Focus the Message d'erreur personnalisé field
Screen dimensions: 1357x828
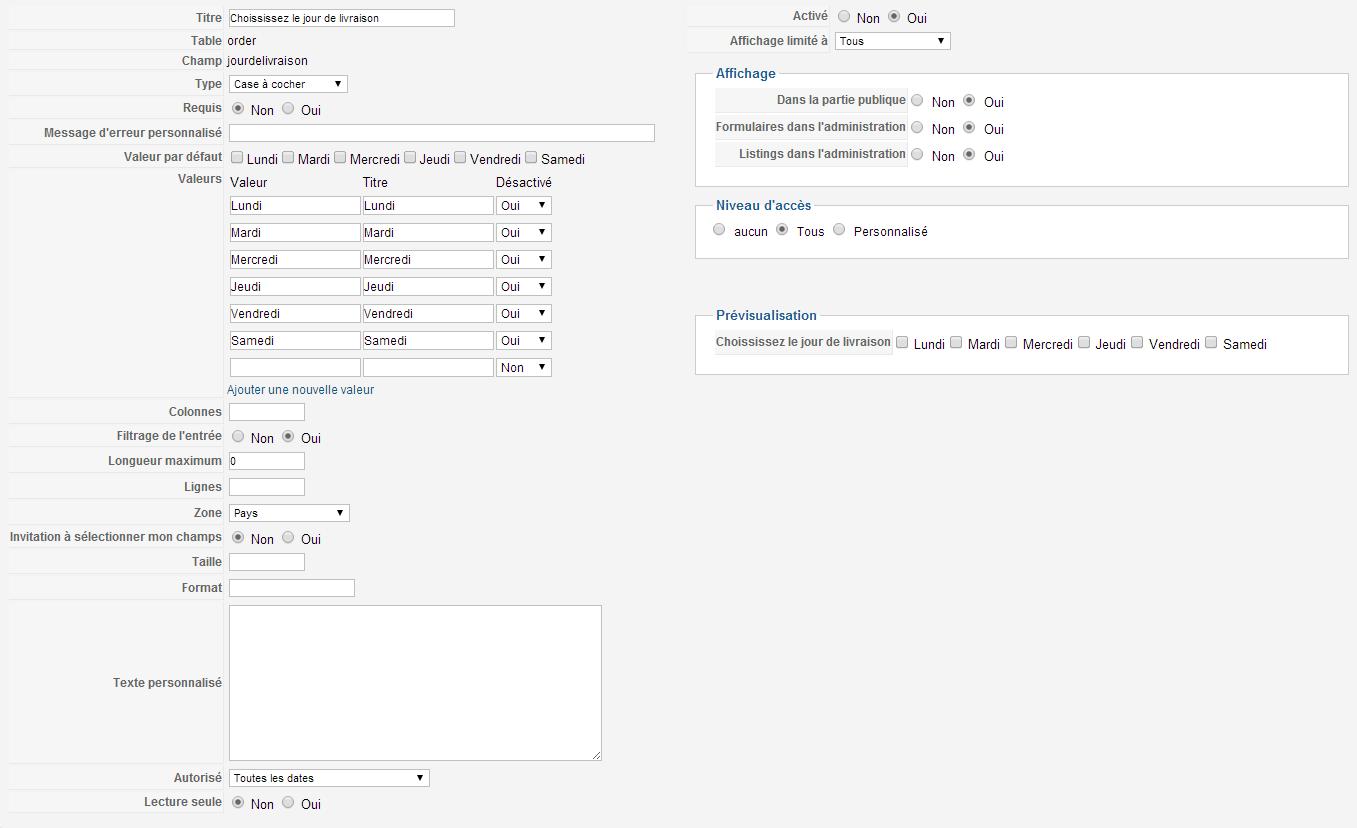[x=441, y=133]
